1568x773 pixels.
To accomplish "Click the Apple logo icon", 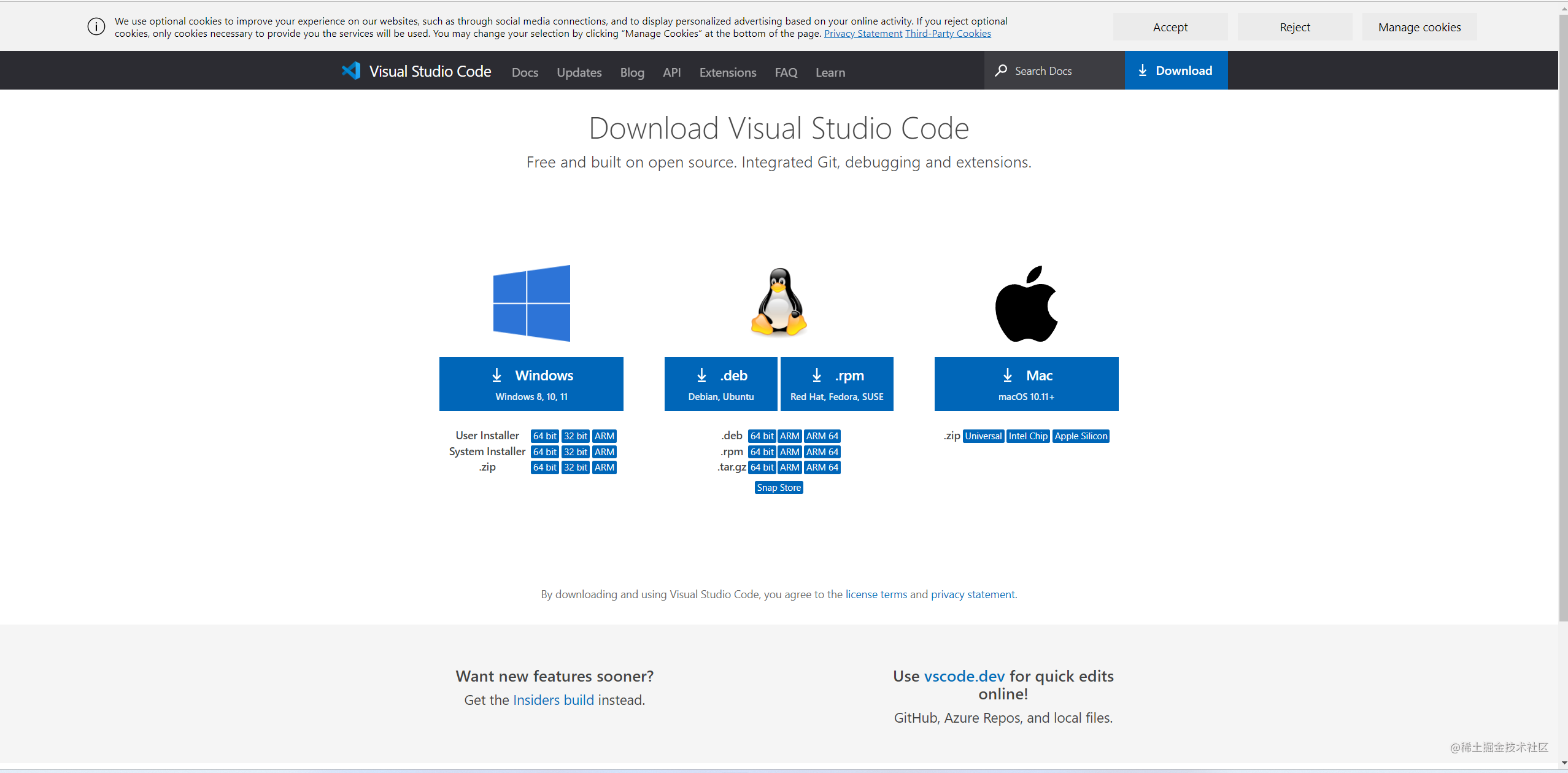I will [x=1026, y=304].
